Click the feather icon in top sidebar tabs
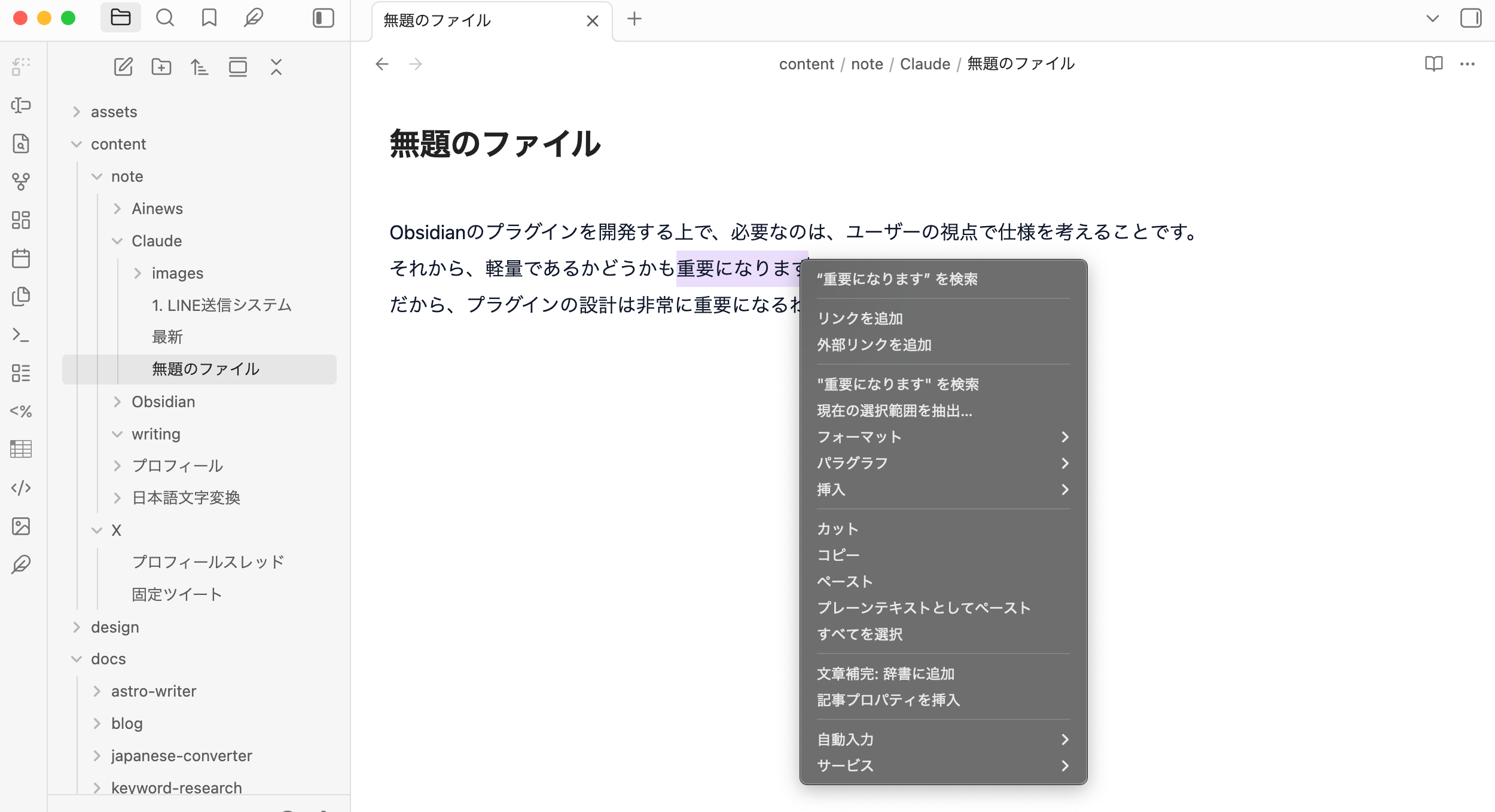This screenshot has height=812, width=1495. 253,18
